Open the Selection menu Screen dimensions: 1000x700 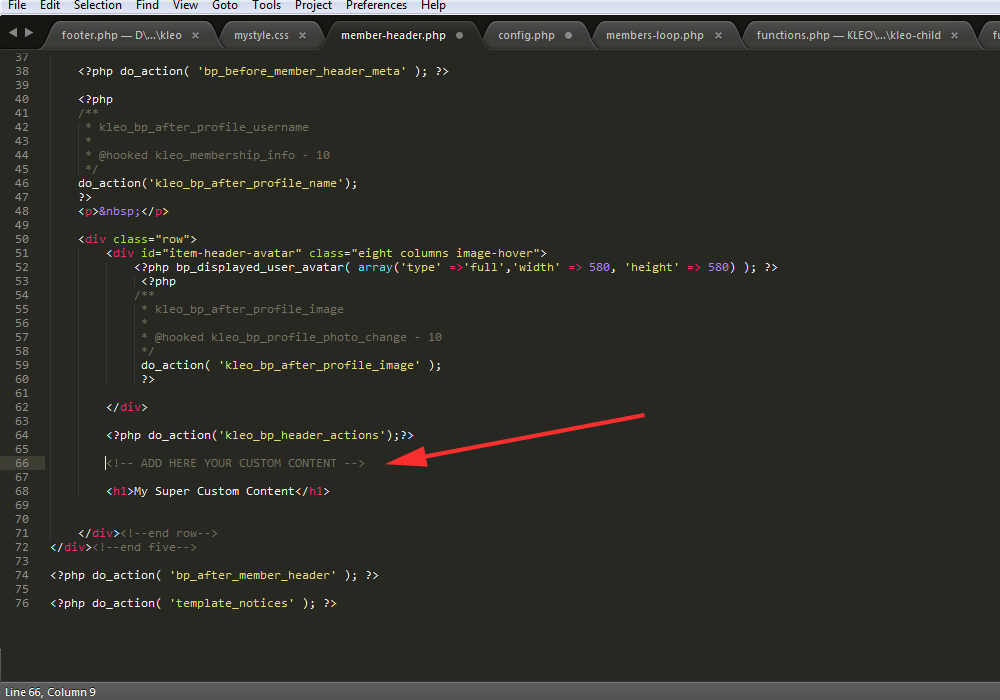(x=98, y=5)
